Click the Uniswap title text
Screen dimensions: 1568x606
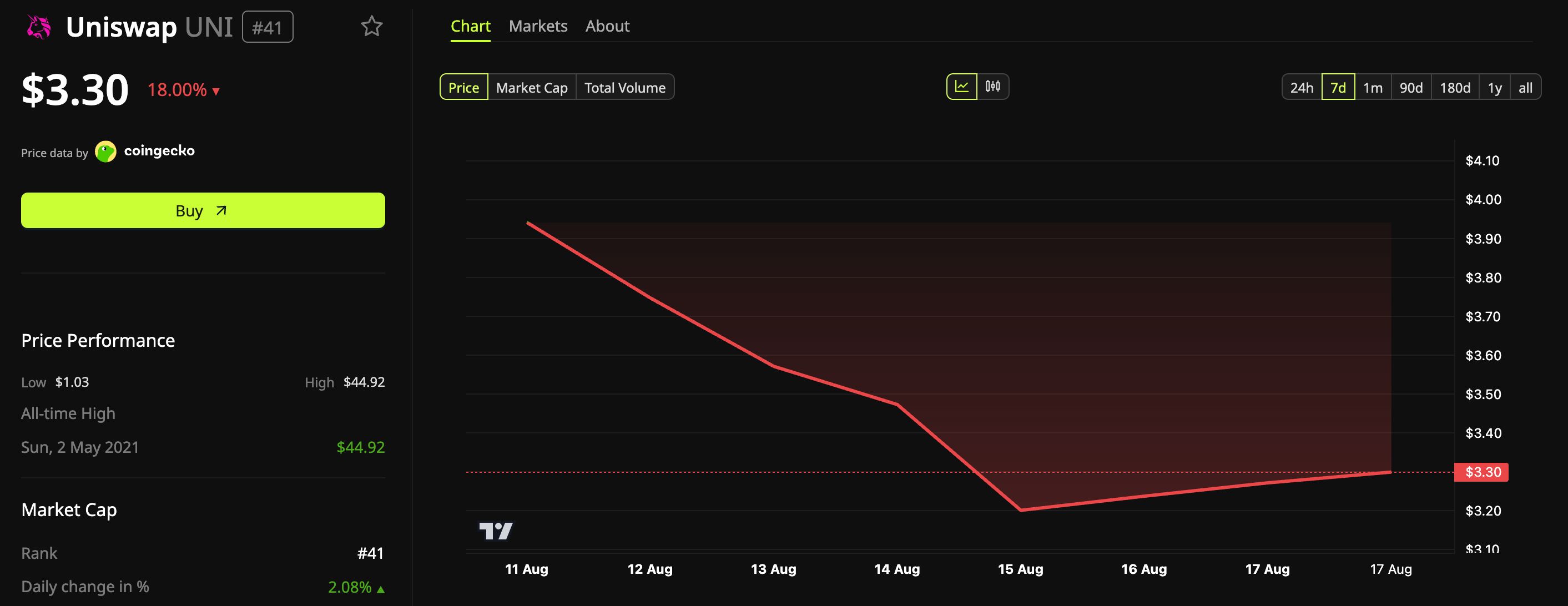point(121,27)
